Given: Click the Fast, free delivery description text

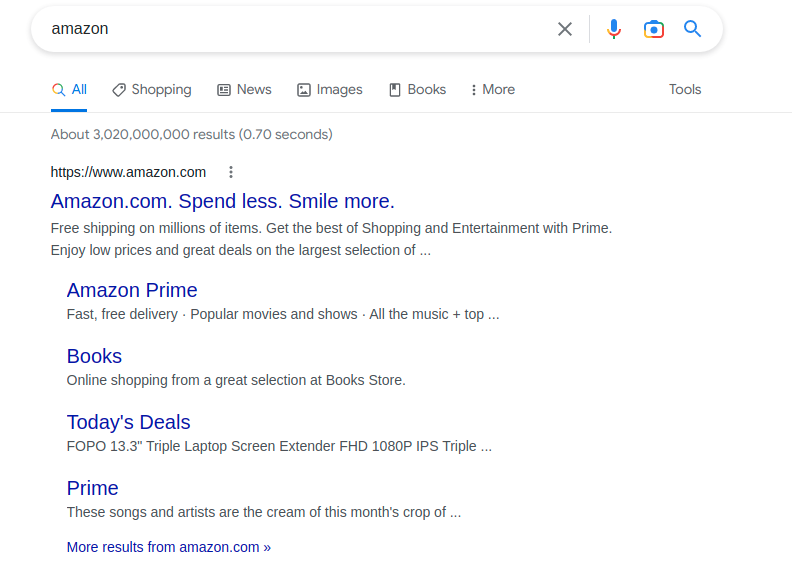Looking at the screenshot, I should pyautogui.click(x=283, y=314).
